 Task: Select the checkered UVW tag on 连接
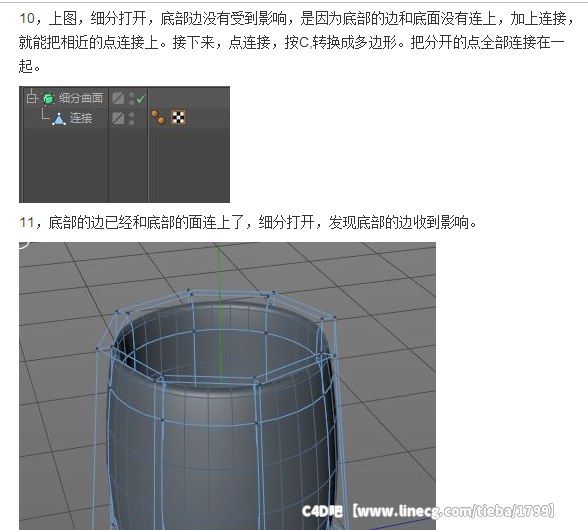tap(178, 117)
